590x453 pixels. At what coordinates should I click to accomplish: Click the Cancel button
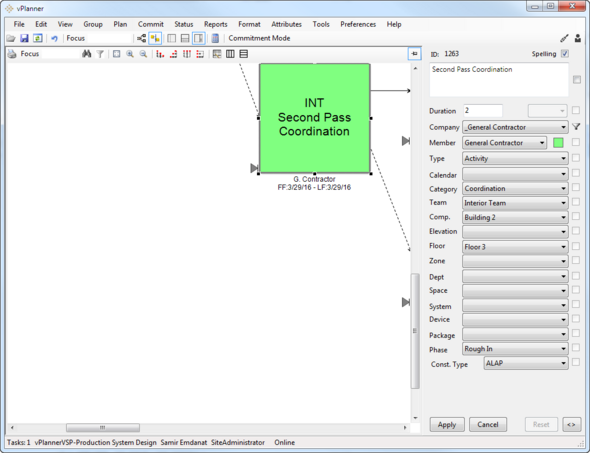(488, 425)
